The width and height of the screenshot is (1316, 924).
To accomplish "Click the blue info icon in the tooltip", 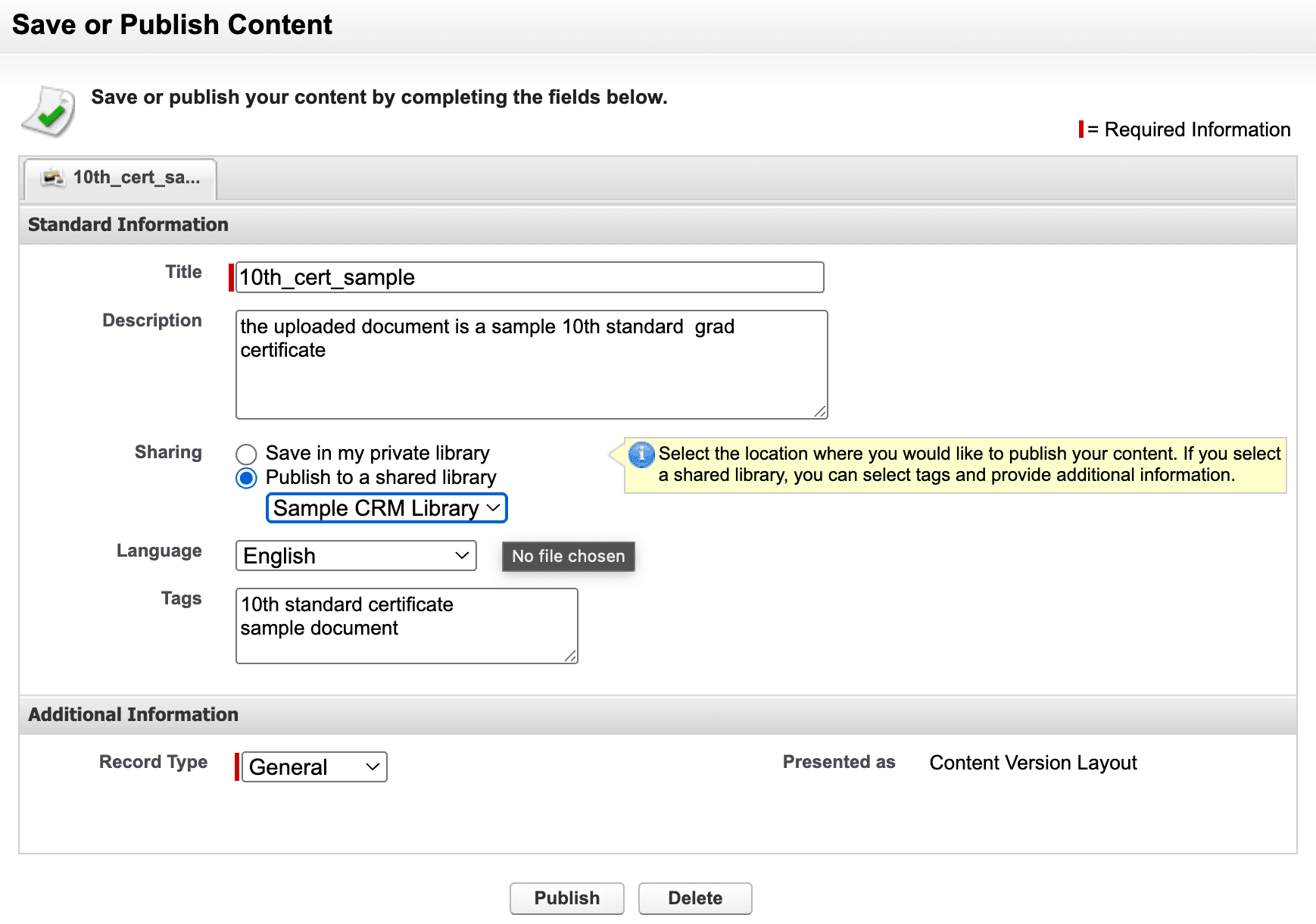I will tap(641, 454).
